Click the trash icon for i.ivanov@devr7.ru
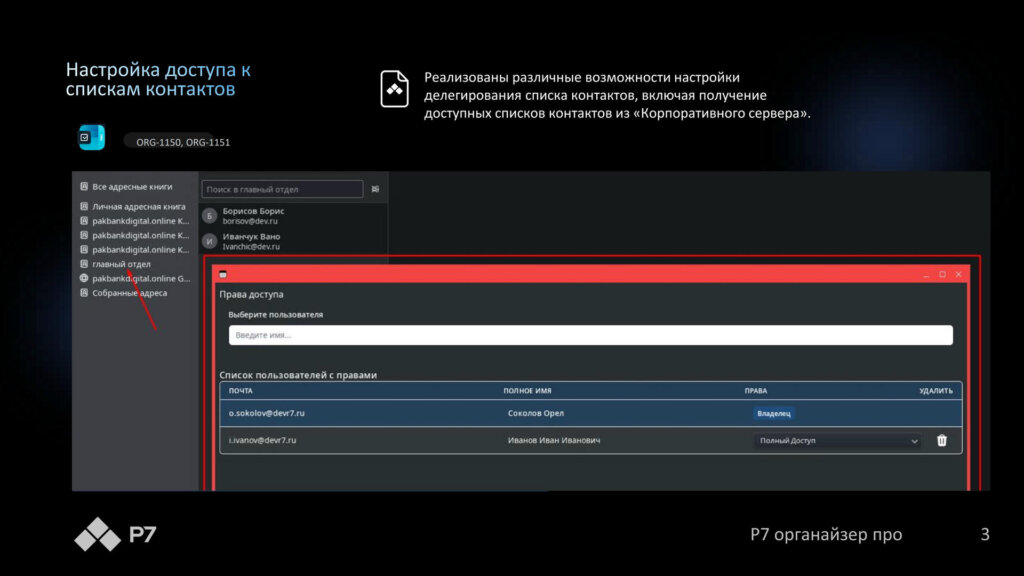The image size is (1024, 576). tap(941, 440)
